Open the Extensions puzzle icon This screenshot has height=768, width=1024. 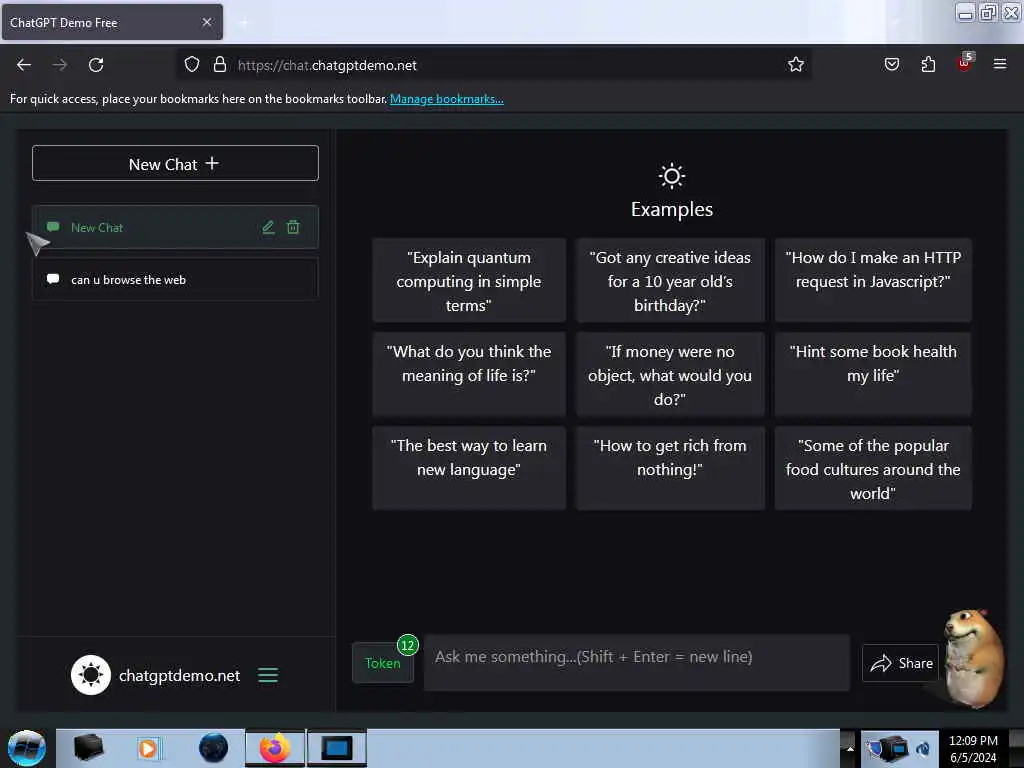click(928, 65)
